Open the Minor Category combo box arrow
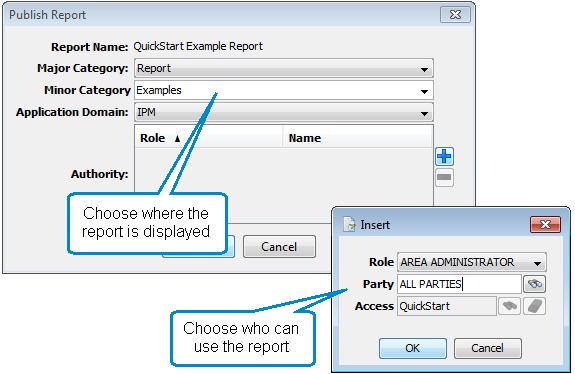575x374 pixels. 424,91
